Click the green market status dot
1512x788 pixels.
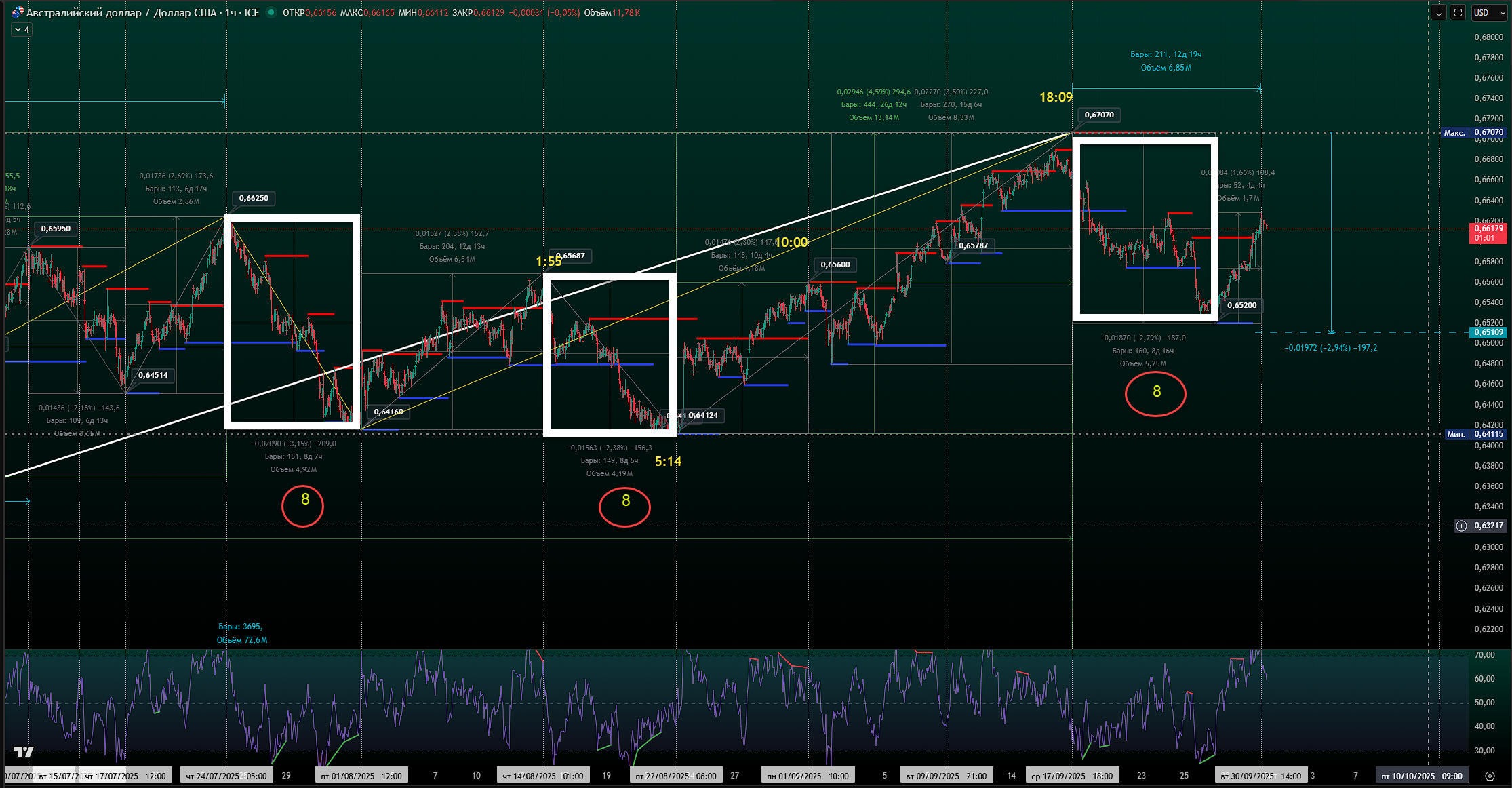pyautogui.click(x=271, y=12)
